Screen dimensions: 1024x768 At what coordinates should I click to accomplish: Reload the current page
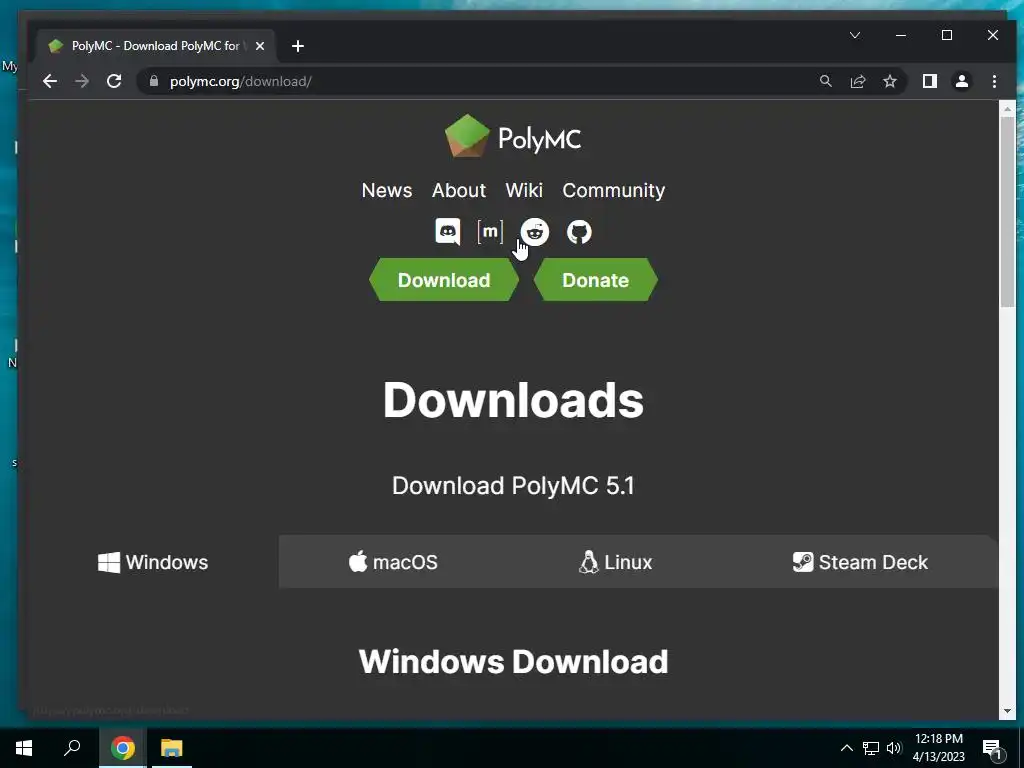click(114, 81)
